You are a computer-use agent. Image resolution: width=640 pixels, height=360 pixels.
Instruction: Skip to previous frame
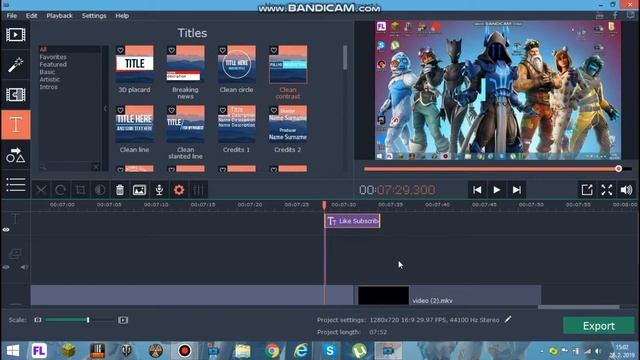(477, 190)
